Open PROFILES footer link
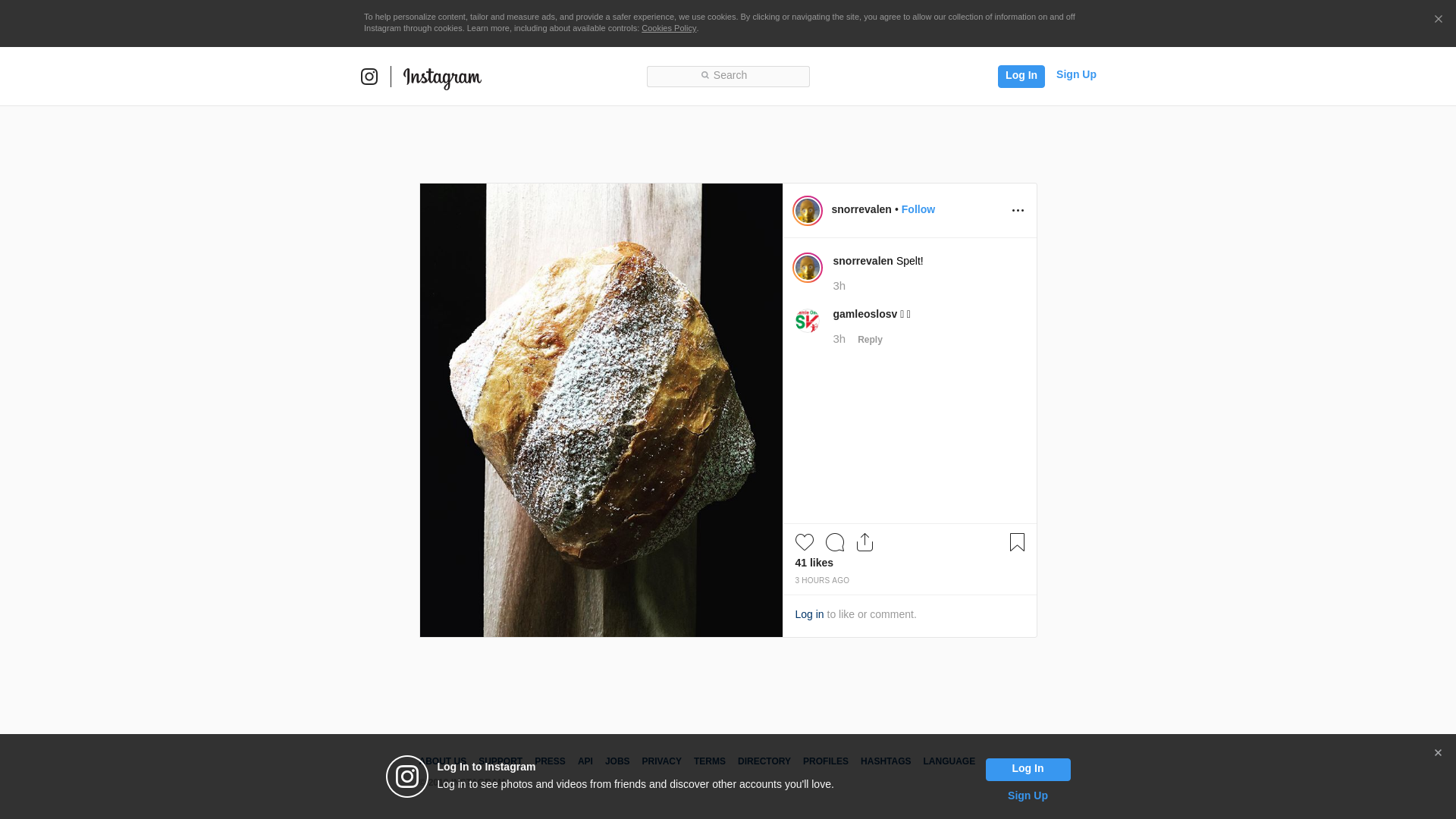The height and width of the screenshot is (819, 1456). tap(826, 761)
